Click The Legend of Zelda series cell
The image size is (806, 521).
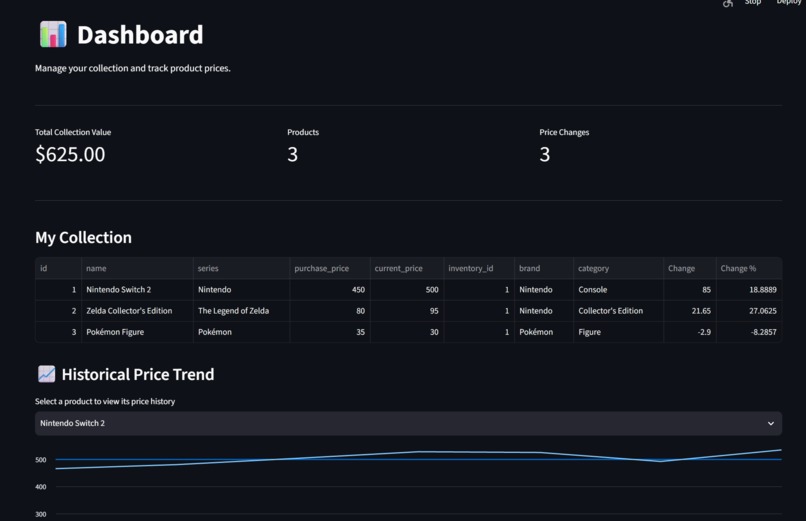coord(241,311)
